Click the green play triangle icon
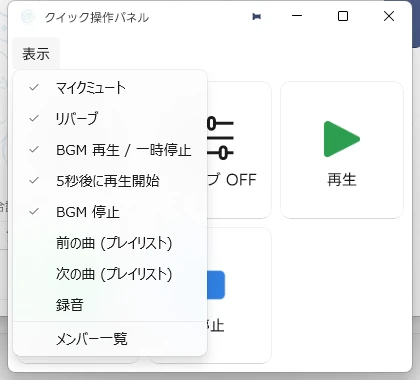 tap(342, 139)
